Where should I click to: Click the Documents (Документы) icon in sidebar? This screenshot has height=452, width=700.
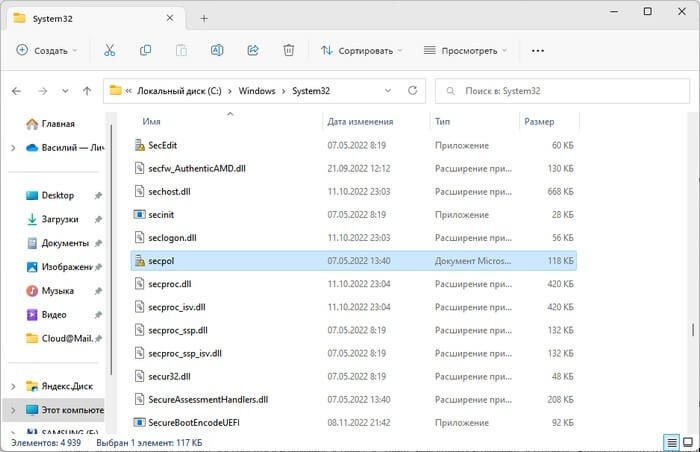32,243
